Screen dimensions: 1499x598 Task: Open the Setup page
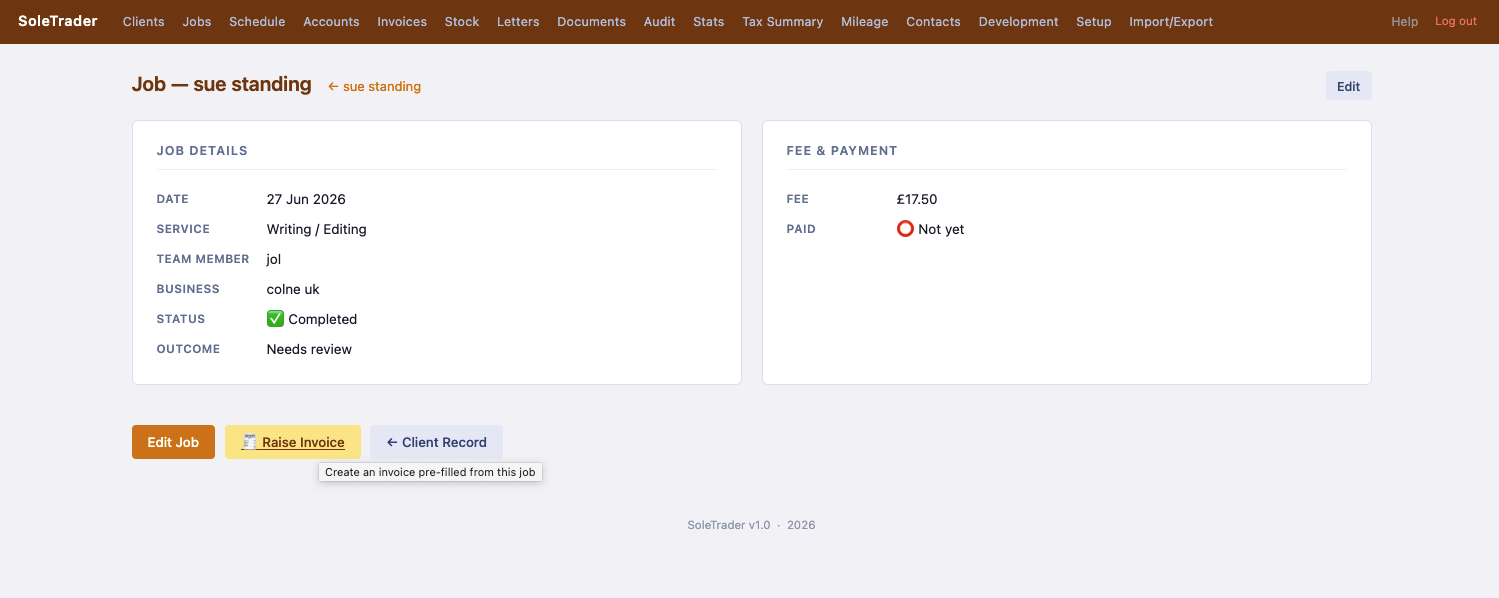coord(1093,22)
